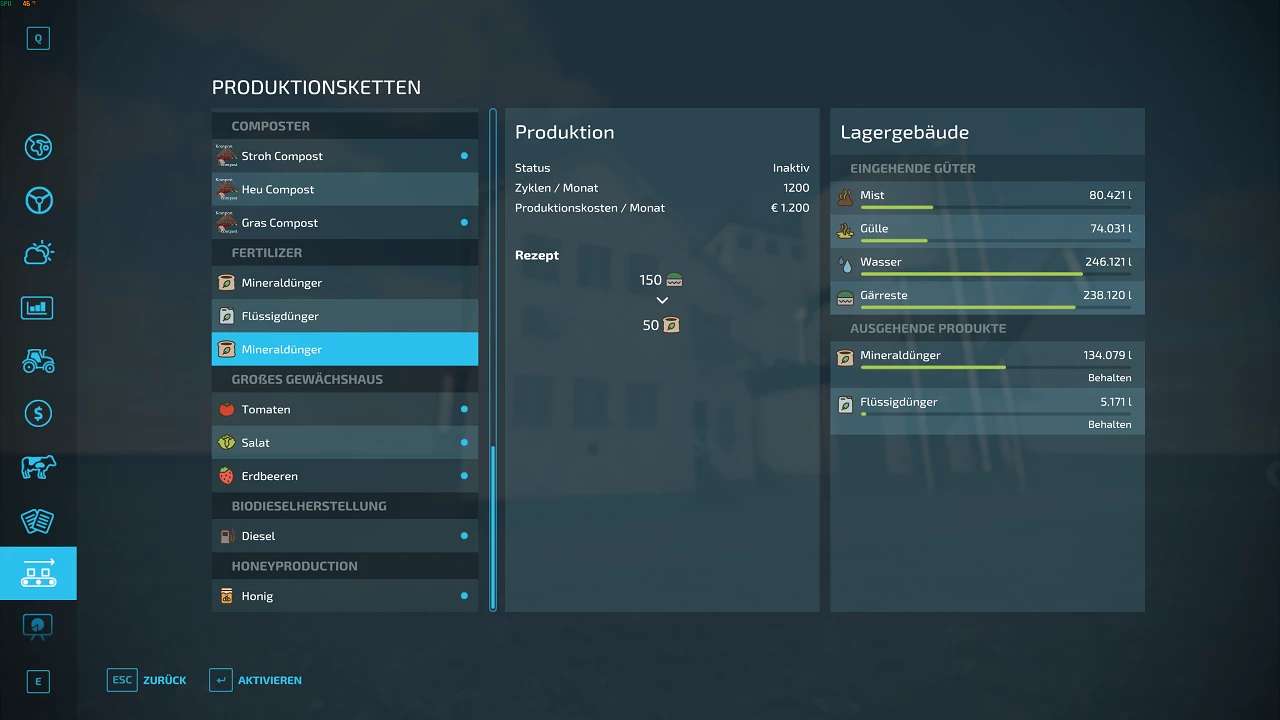Switch to the Q tab at top

point(38,39)
